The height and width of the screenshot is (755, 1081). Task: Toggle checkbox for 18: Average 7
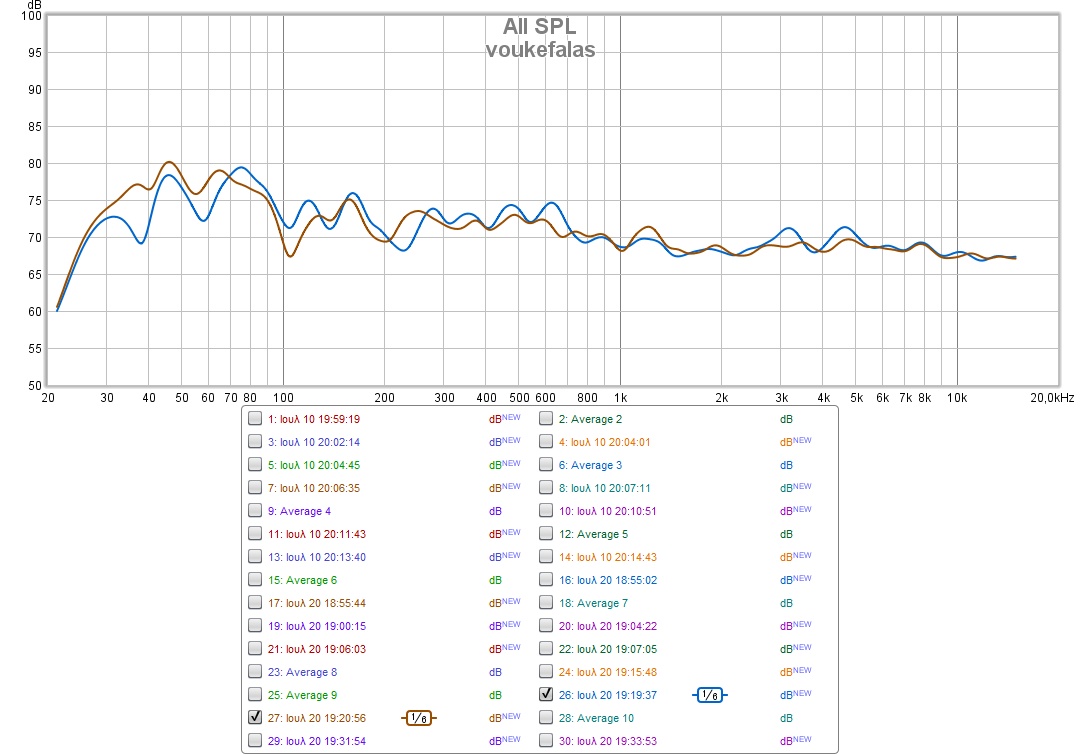[x=546, y=603]
